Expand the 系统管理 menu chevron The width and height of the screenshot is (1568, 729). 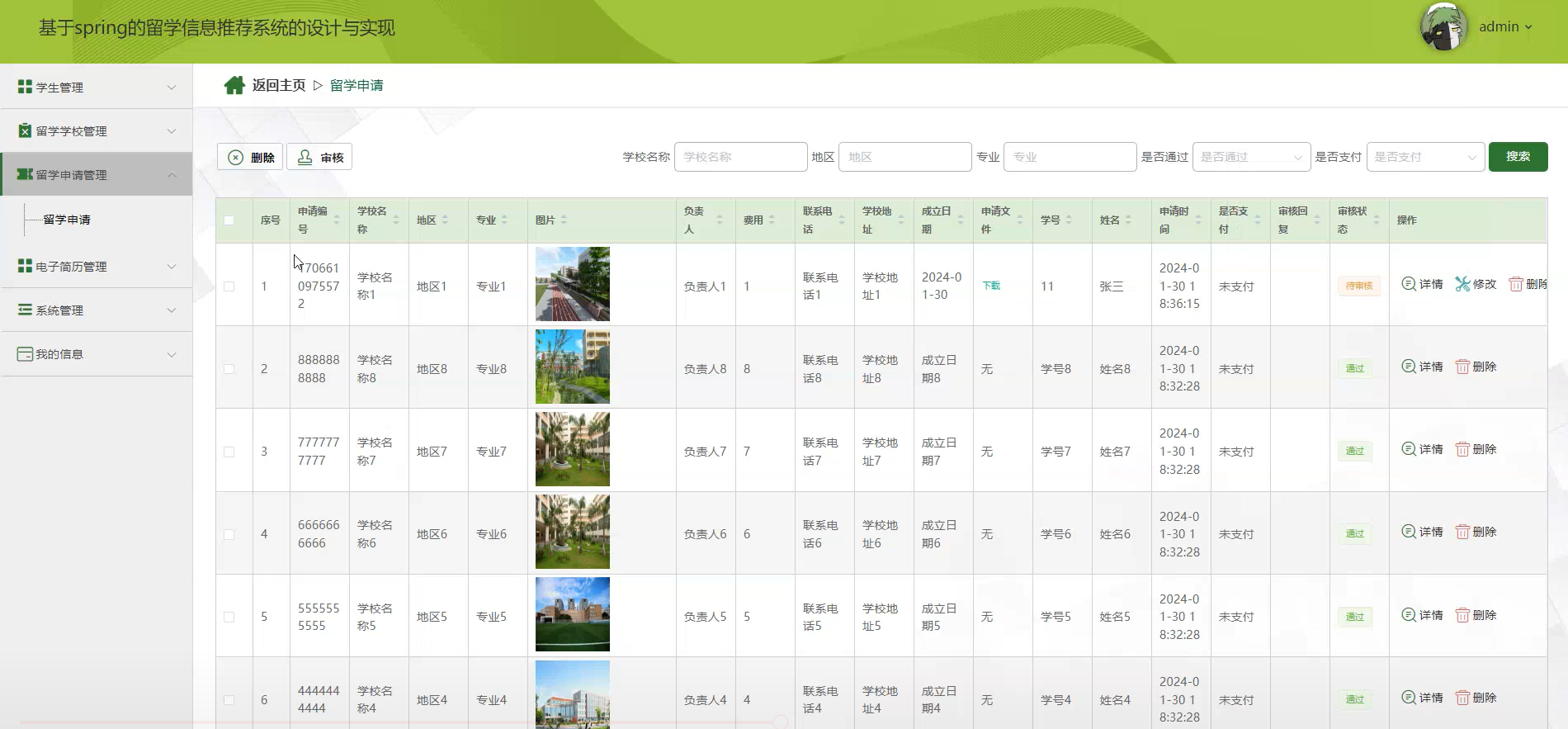172,310
